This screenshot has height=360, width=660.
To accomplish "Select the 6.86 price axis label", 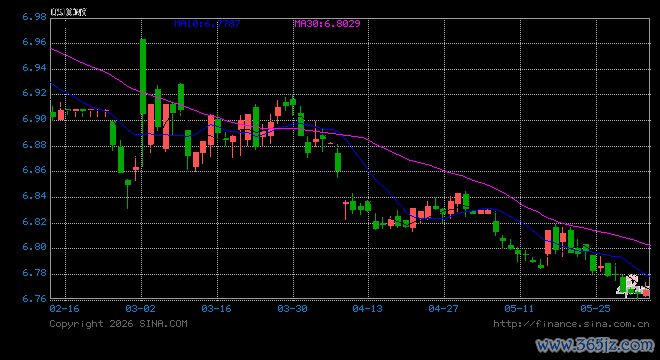I will point(35,170).
